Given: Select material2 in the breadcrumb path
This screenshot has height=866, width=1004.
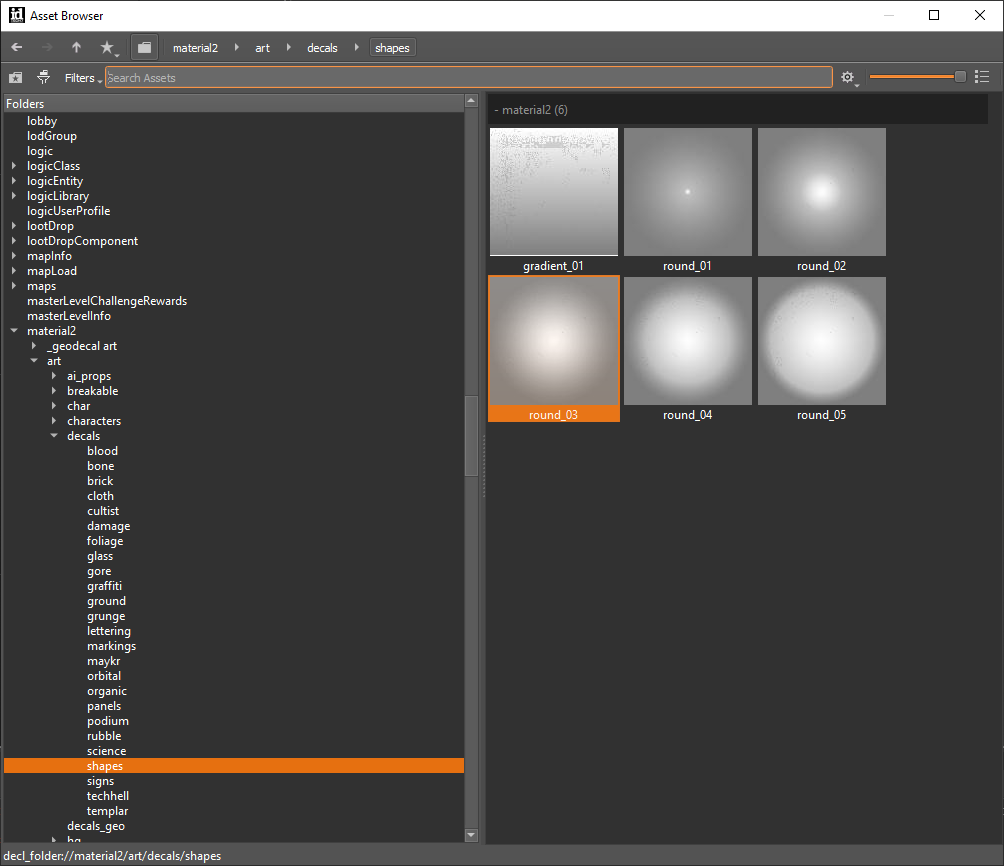Looking at the screenshot, I should [x=195, y=48].
